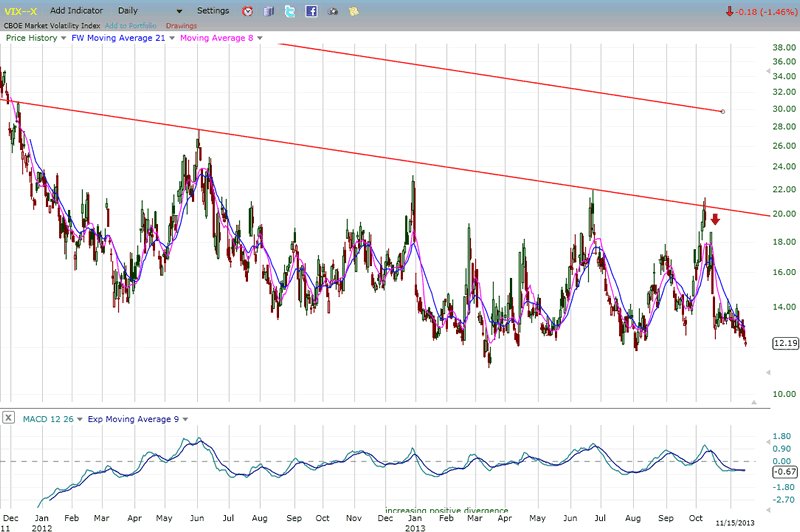Open the yellow notes icon
Screen dimensions: 800x532
click(x=355, y=11)
